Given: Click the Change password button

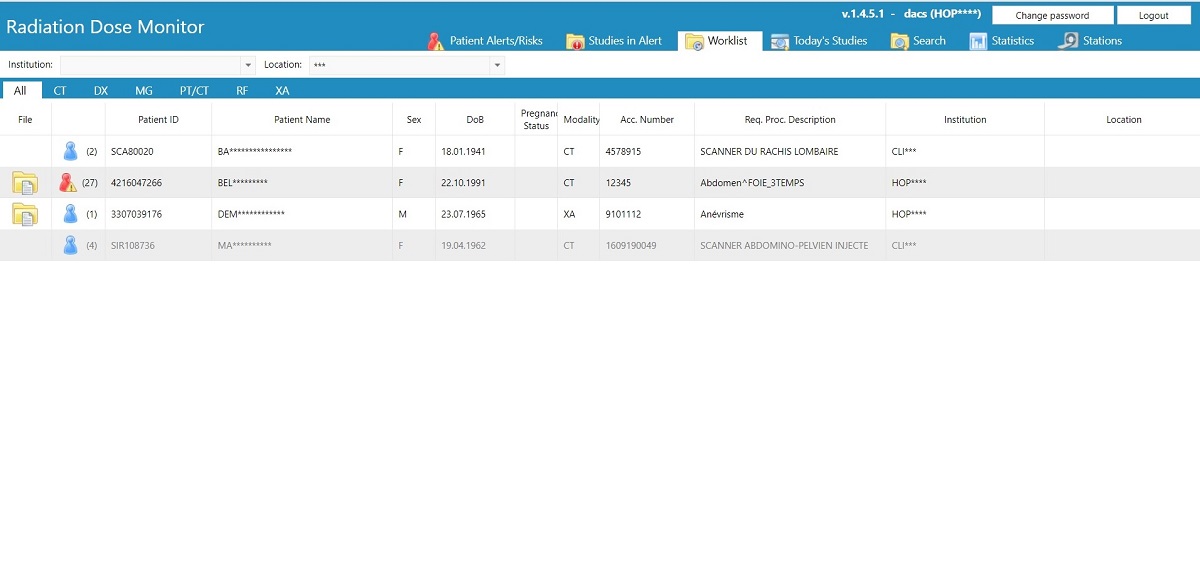Looking at the screenshot, I should (x=1052, y=15).
